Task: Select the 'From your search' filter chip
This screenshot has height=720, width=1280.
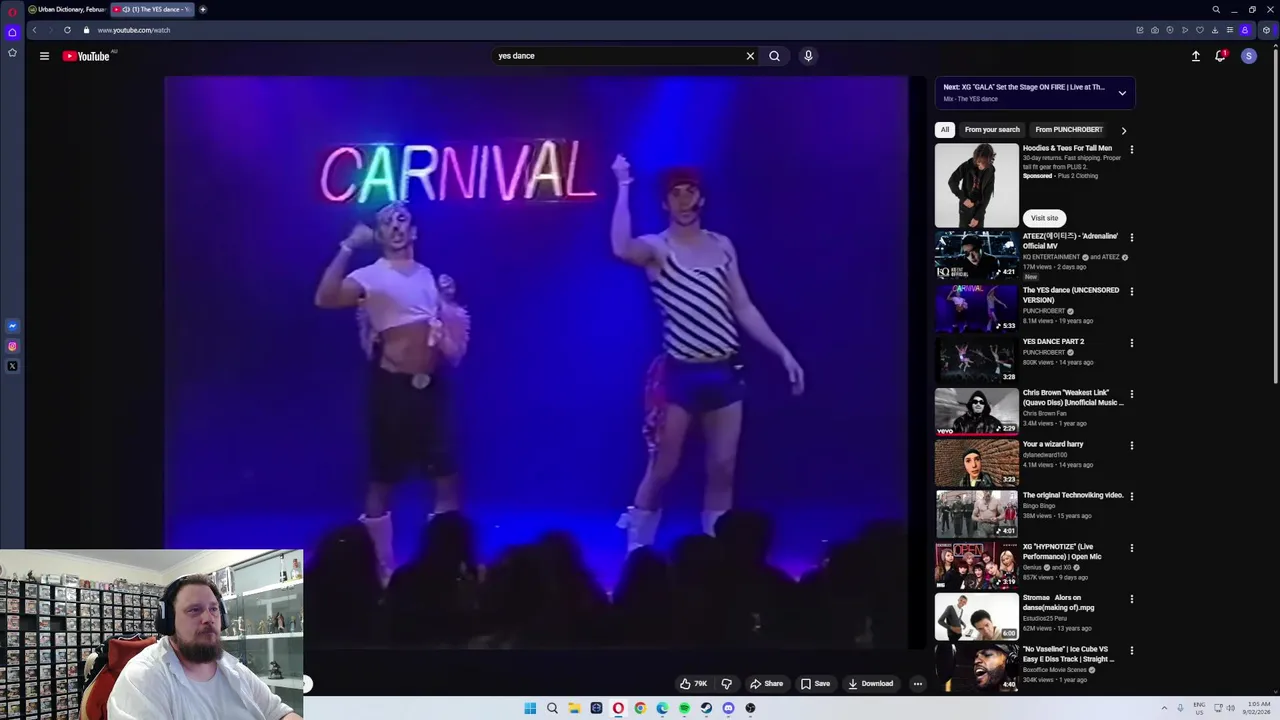Action: point(992,130)
